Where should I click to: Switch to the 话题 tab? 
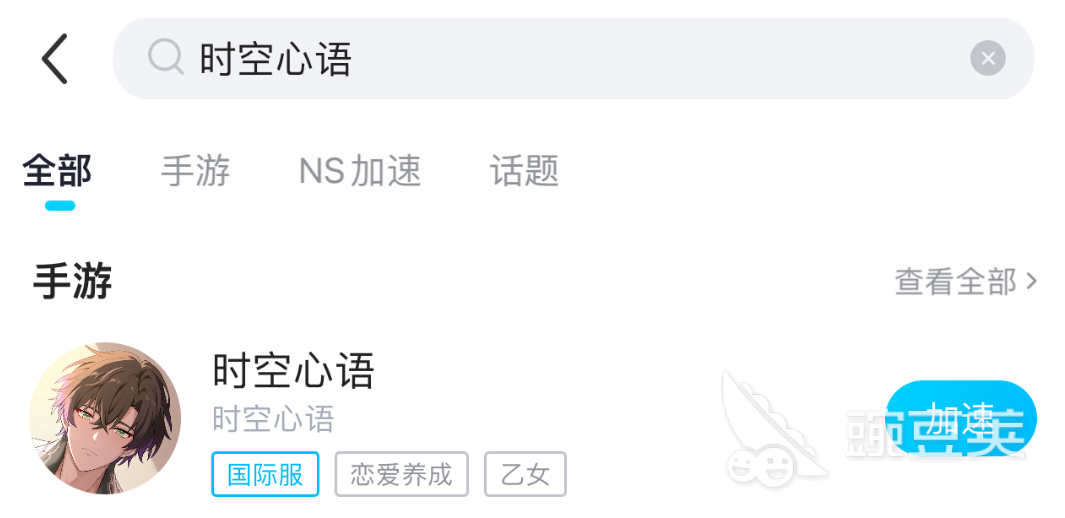coord(524,170)
